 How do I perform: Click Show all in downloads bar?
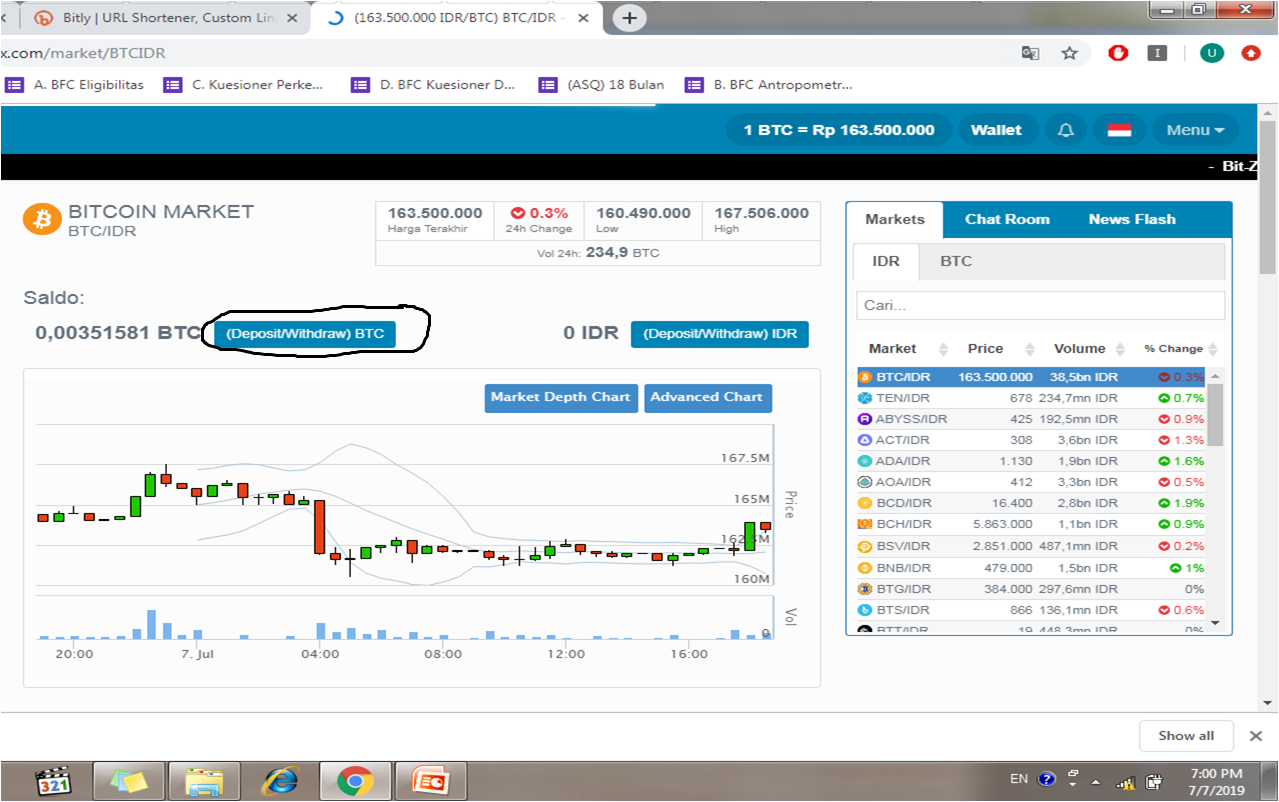(1186, 736)
